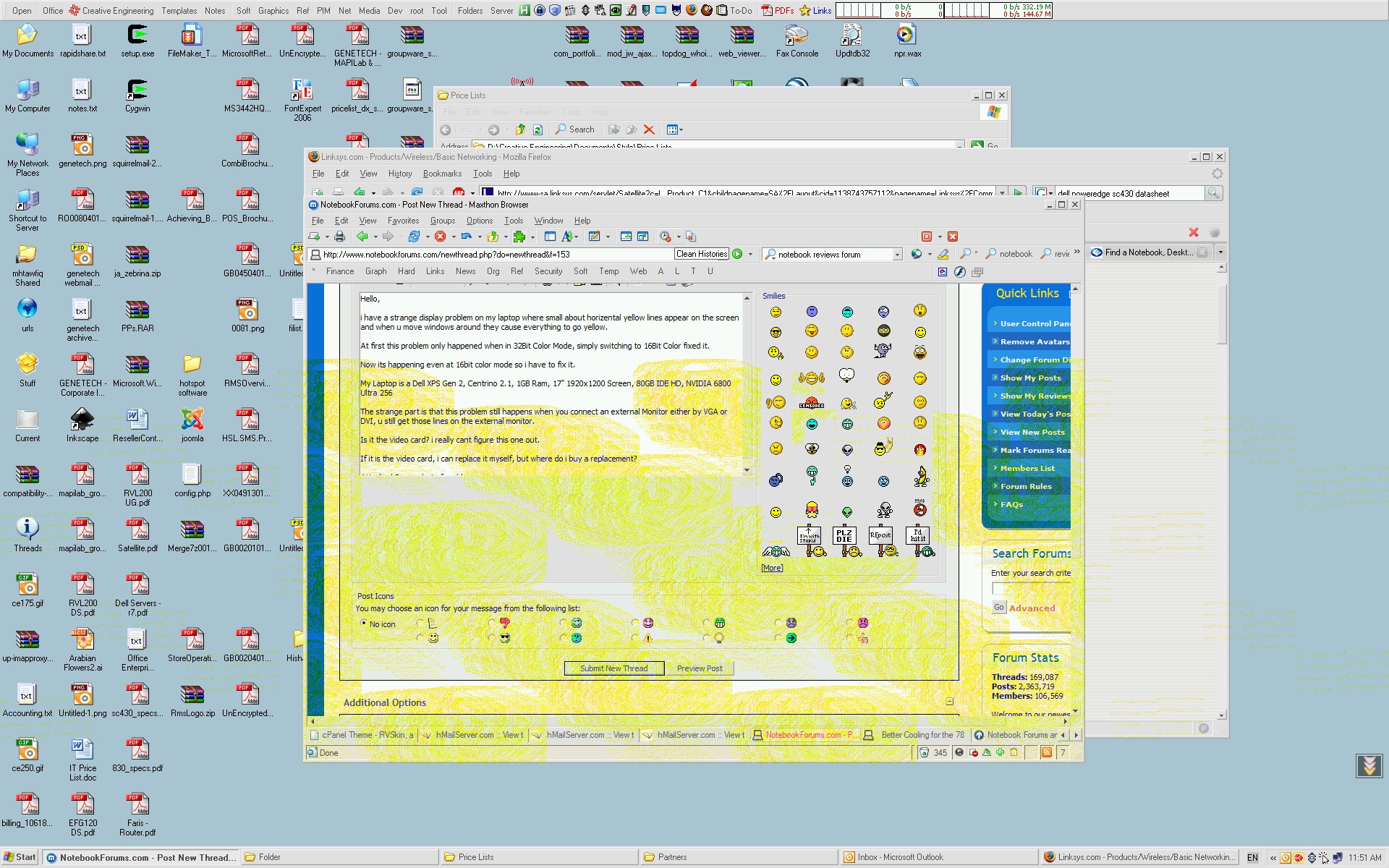This screenshot has width=1389, height=868.
Task: Click the red X delete icon in Price Lists
Action: (649, 129)
